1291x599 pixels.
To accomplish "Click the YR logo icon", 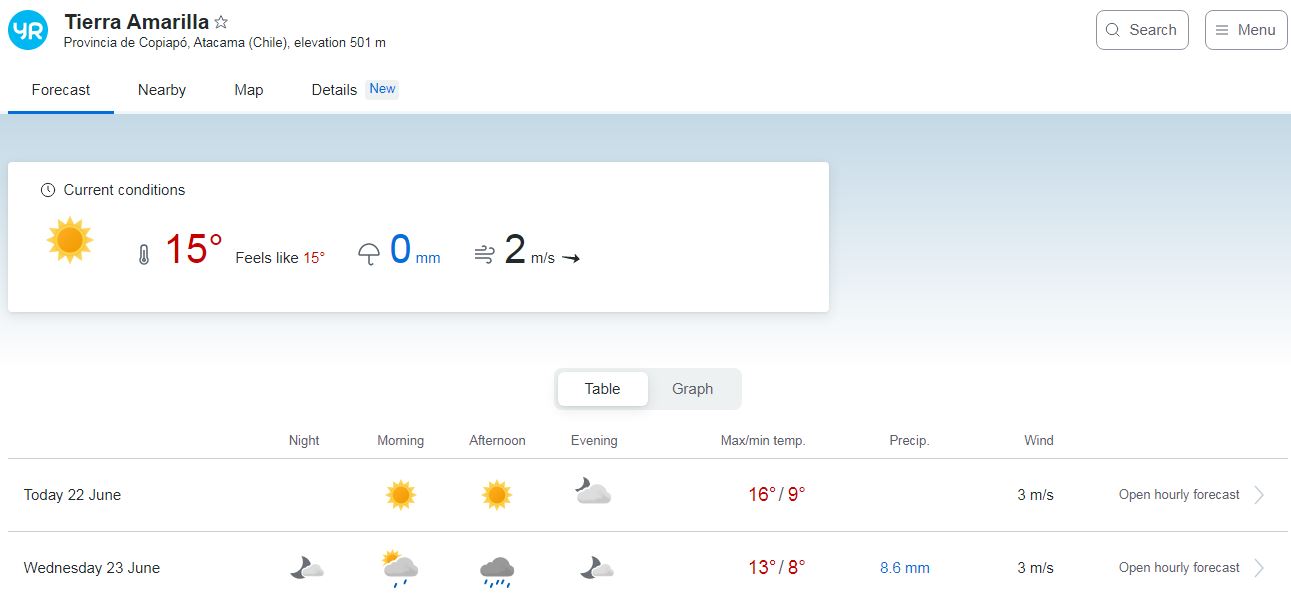I will tap(28, 30).
